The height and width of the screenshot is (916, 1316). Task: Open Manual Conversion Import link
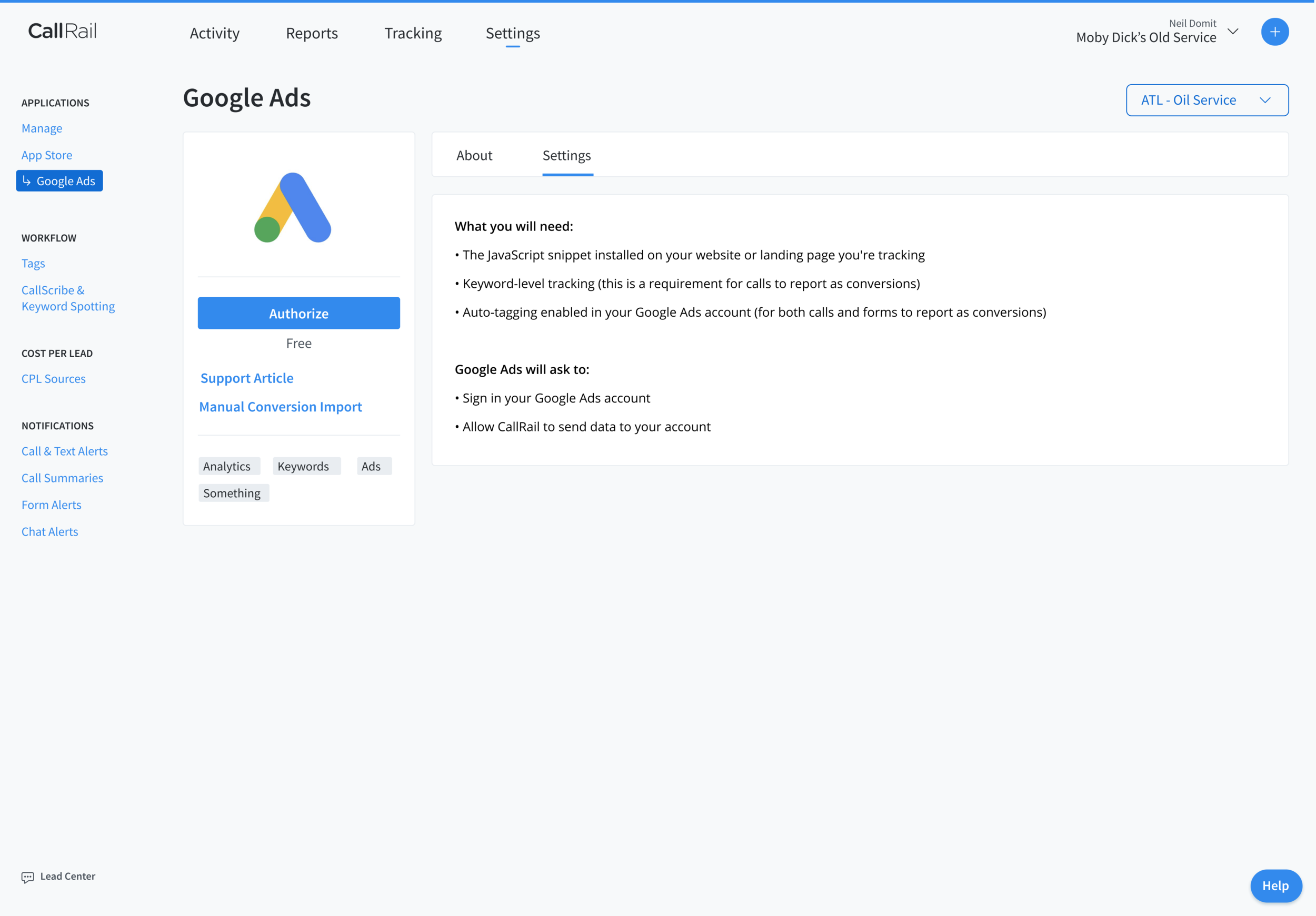tap(281, 407)
